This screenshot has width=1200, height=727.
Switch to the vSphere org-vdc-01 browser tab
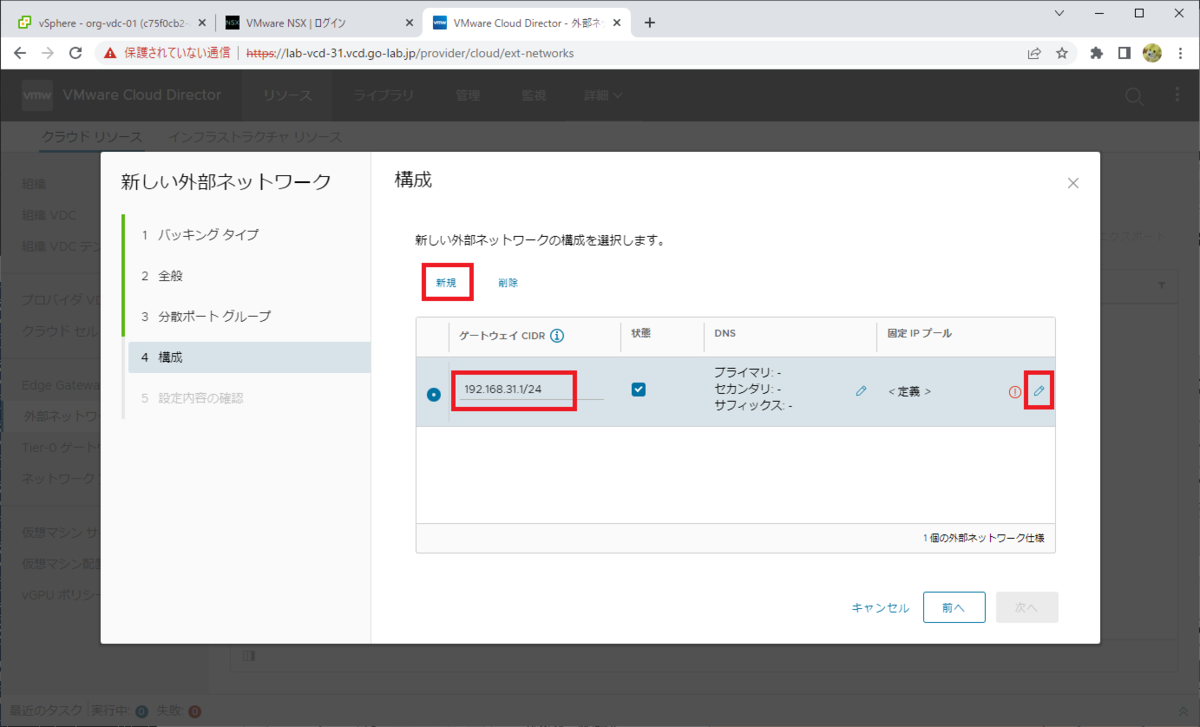click(x=110, y=23)
